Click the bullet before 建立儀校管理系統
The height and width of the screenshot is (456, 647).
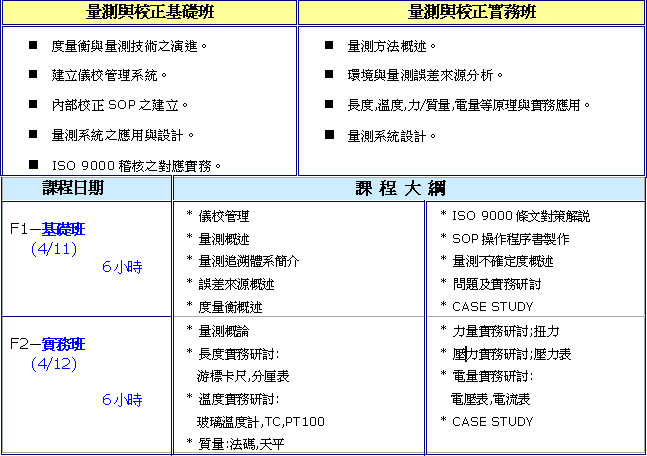34,75
